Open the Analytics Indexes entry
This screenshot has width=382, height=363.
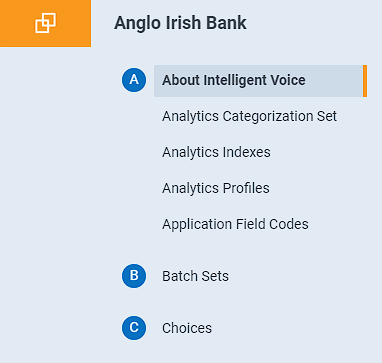tap(216, 152)
